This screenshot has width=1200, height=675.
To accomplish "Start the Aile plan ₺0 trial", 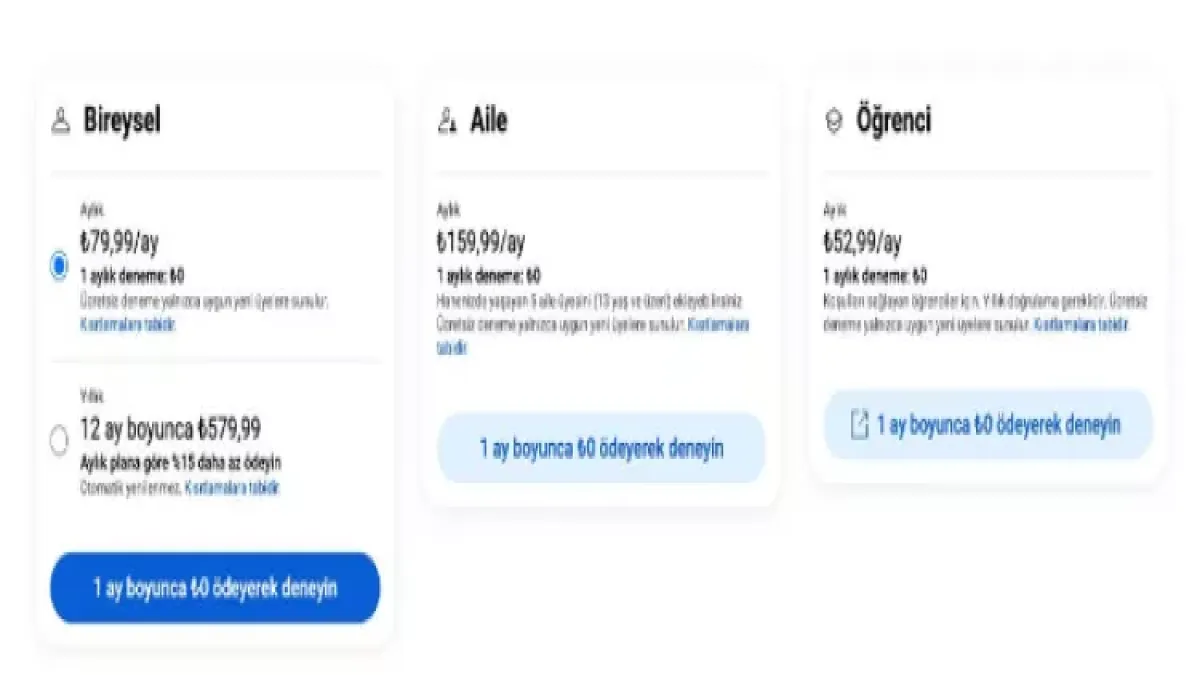I will coord(601,448).
